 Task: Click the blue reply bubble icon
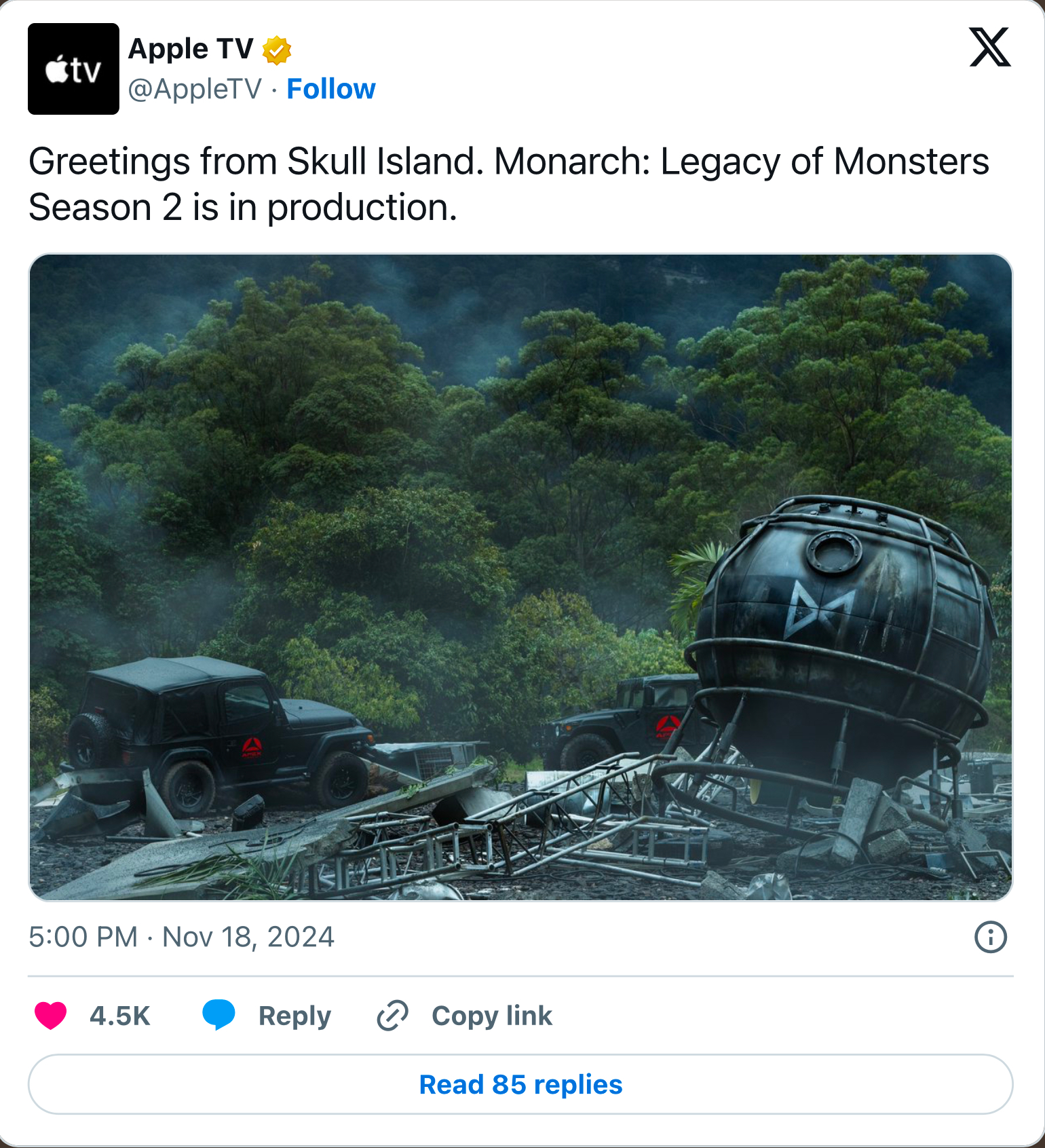click(x=218, y=1016)
